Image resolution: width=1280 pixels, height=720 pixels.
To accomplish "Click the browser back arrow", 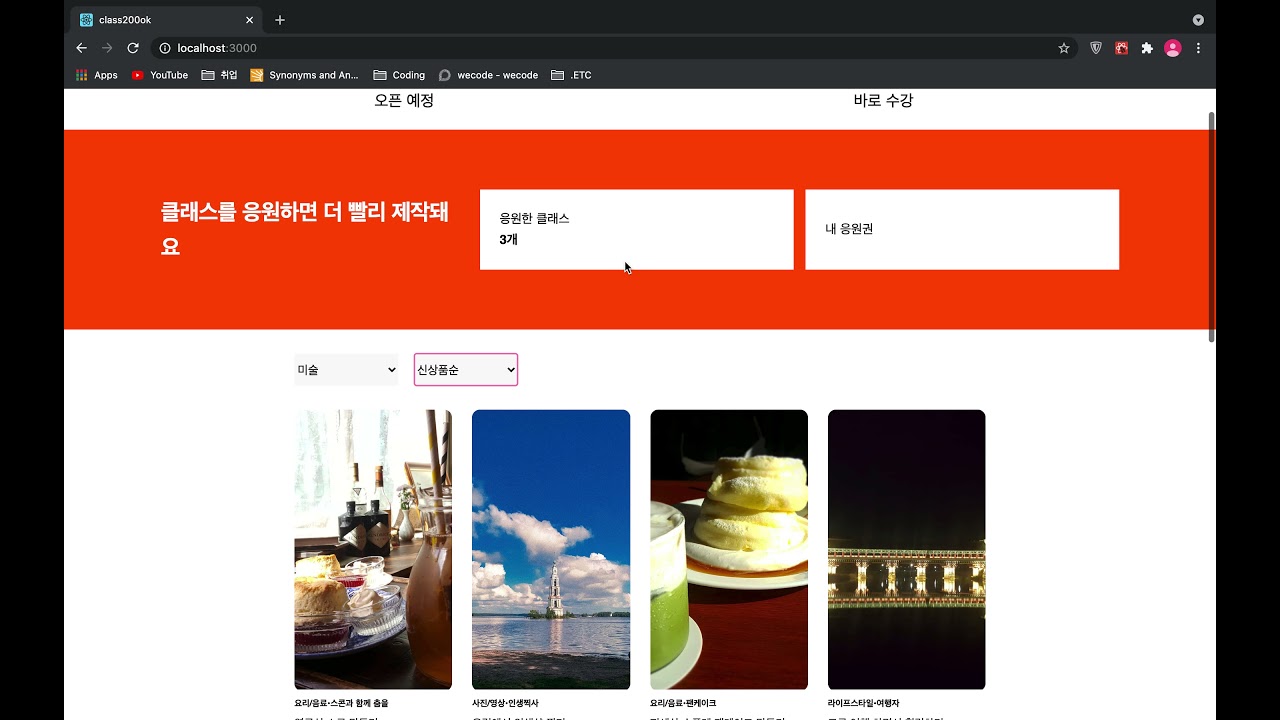I will [x=82, y=48].
